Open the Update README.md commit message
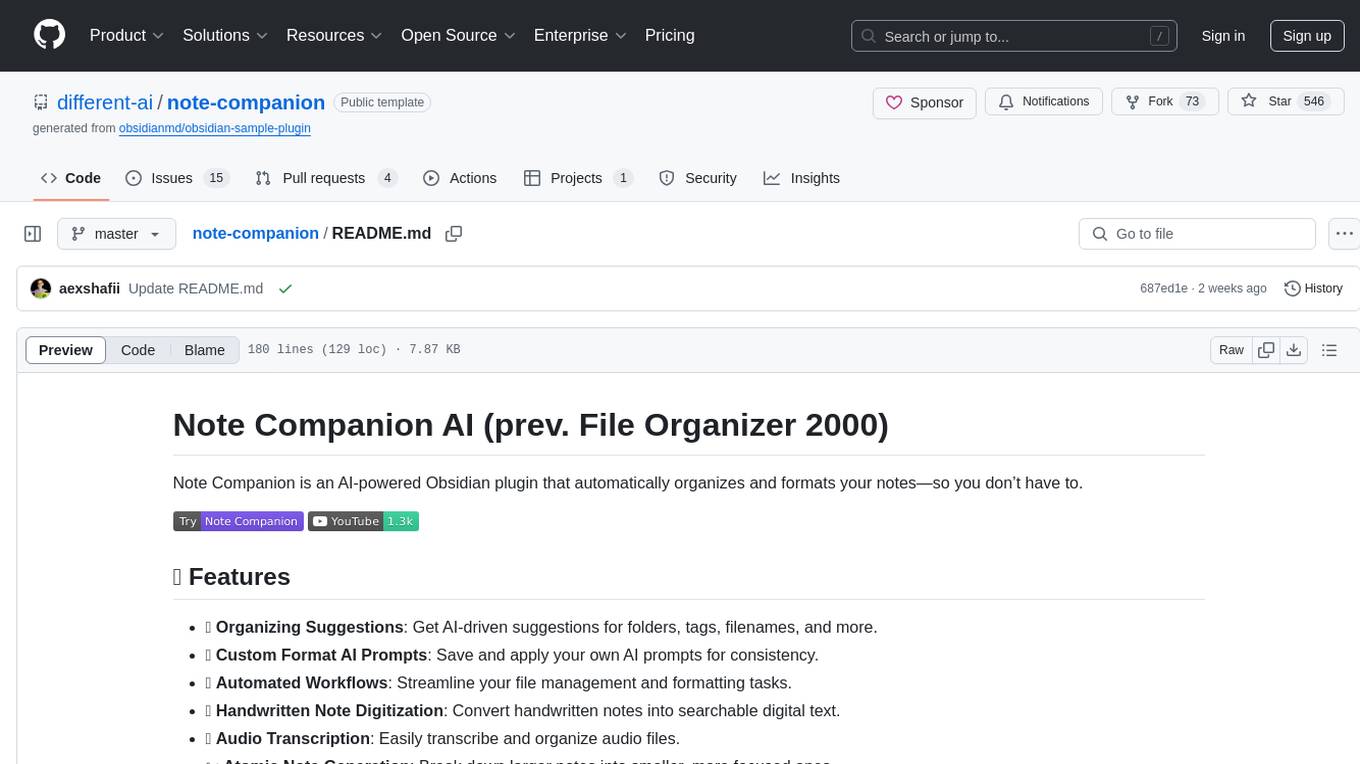1360x764 pixels. (196, 288)
